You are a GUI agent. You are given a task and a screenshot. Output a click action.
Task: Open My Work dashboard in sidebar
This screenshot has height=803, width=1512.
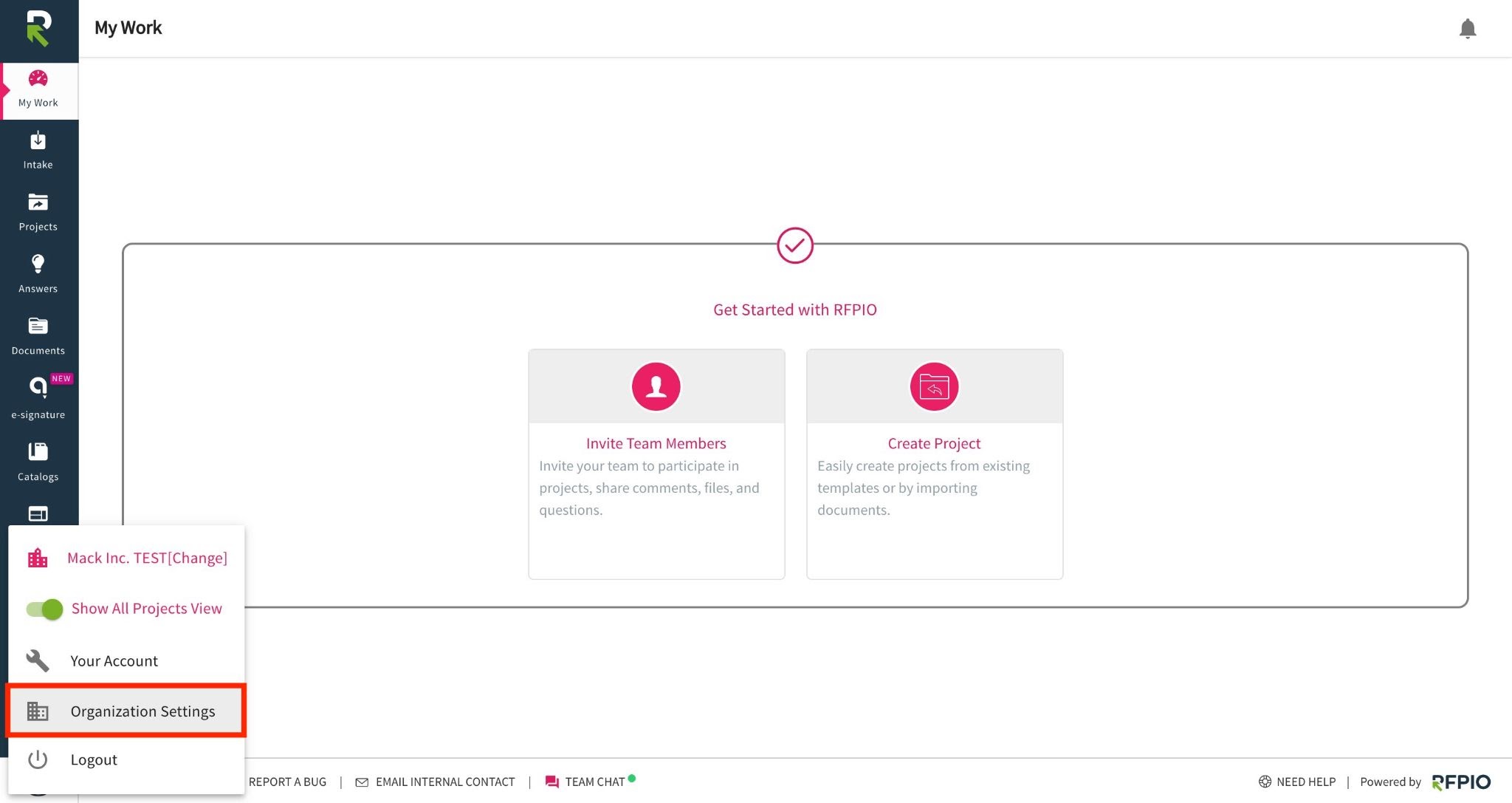[38, 90]
